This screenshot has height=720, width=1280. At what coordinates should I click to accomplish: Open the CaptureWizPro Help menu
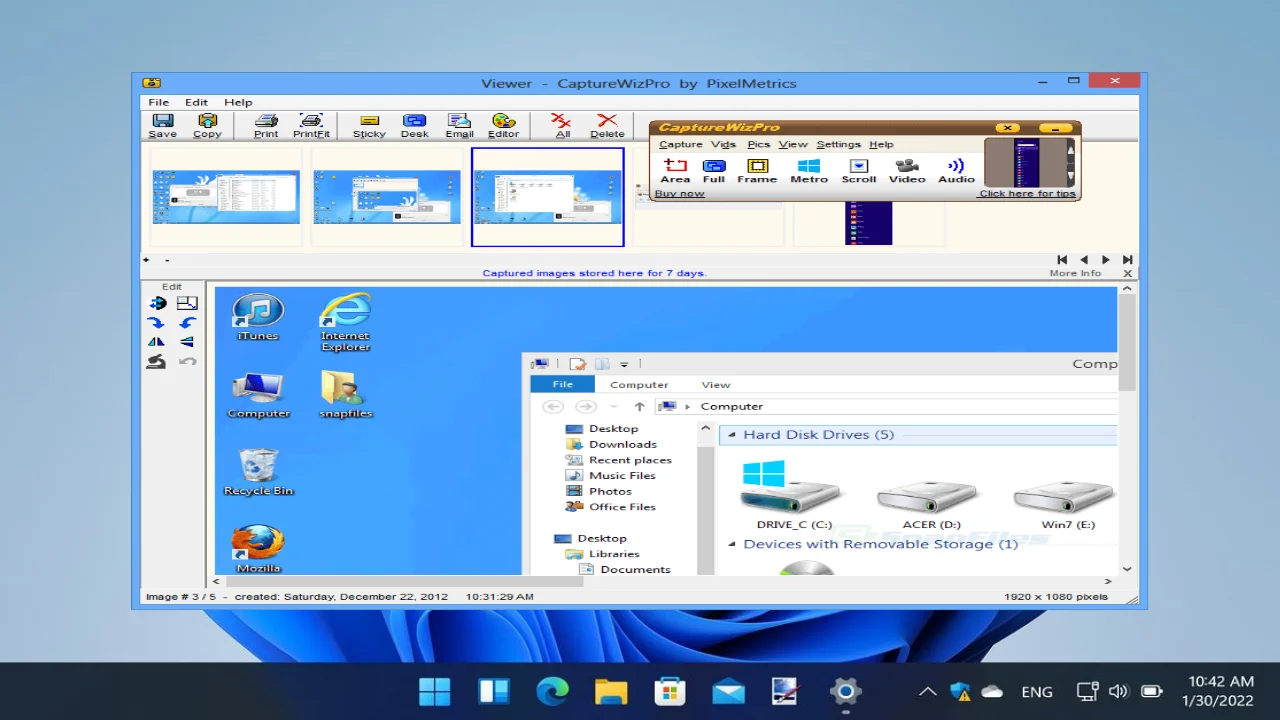881,144
